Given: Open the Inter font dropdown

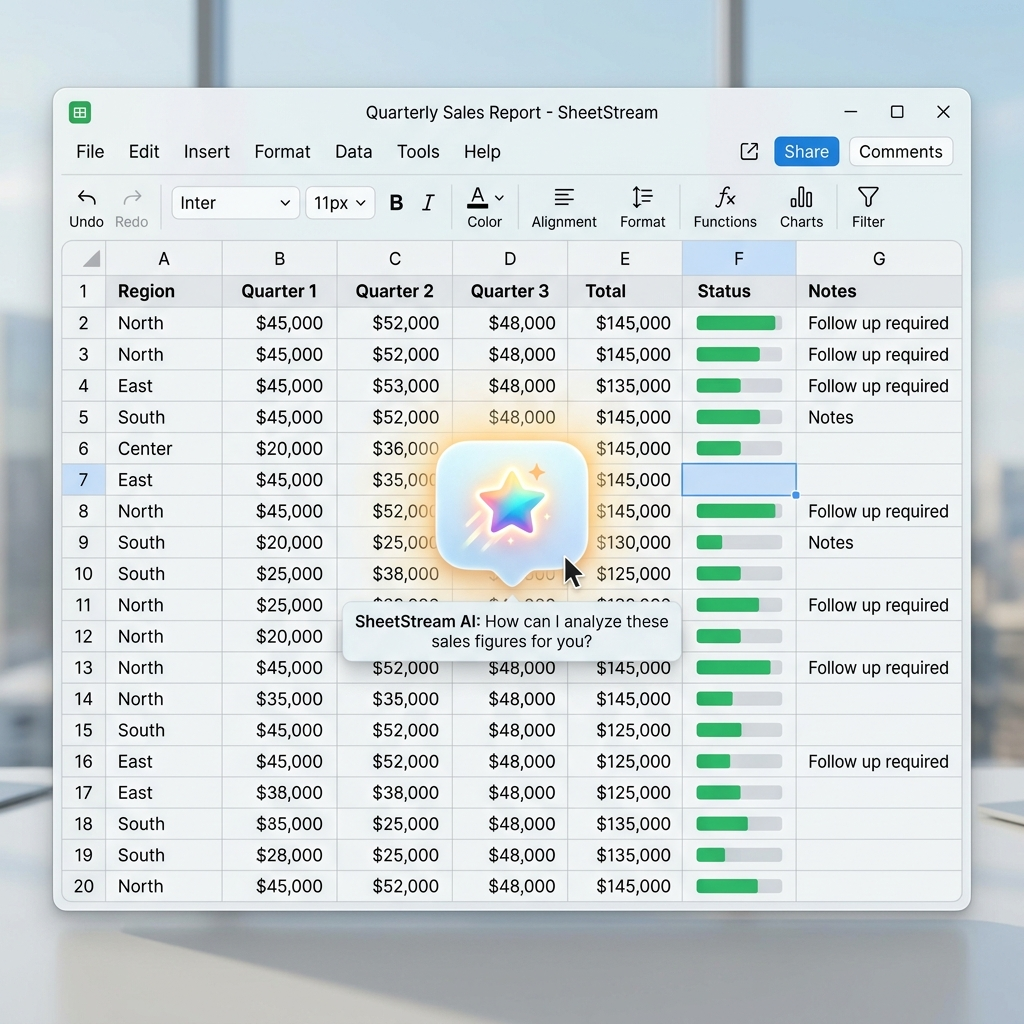Looking at the screenshot, I should pyautogui.click(x=235, y=203).
